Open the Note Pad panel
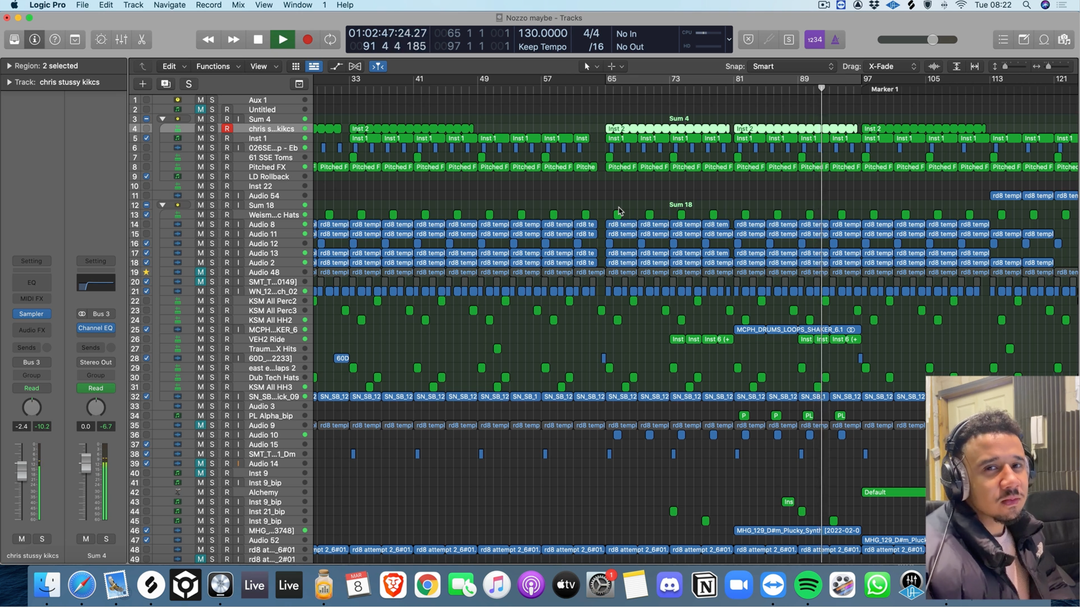Viewport: 1080px width, 607px height. pos(1024,40)
